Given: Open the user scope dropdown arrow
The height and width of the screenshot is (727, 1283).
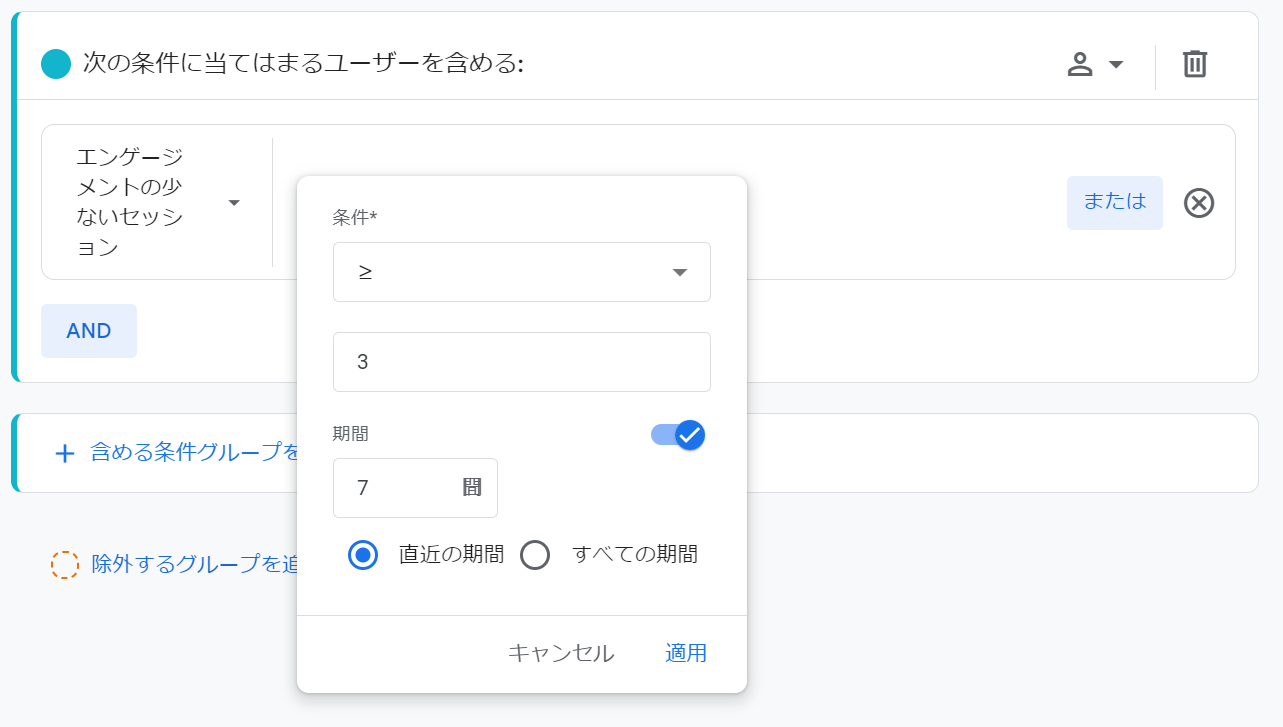Looking at the screenshot, I should [1117, 65].
